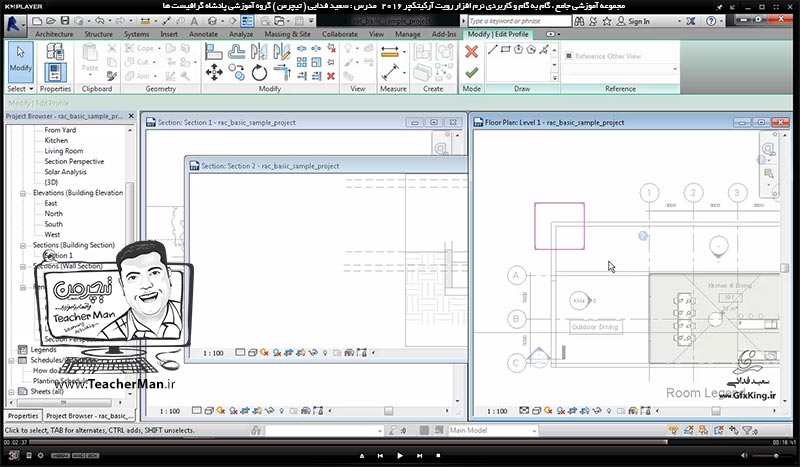The width and height of the screenshot is (800, 467).
Task: Click the Aligned Dimension measure tool
Action: (390, 52)
